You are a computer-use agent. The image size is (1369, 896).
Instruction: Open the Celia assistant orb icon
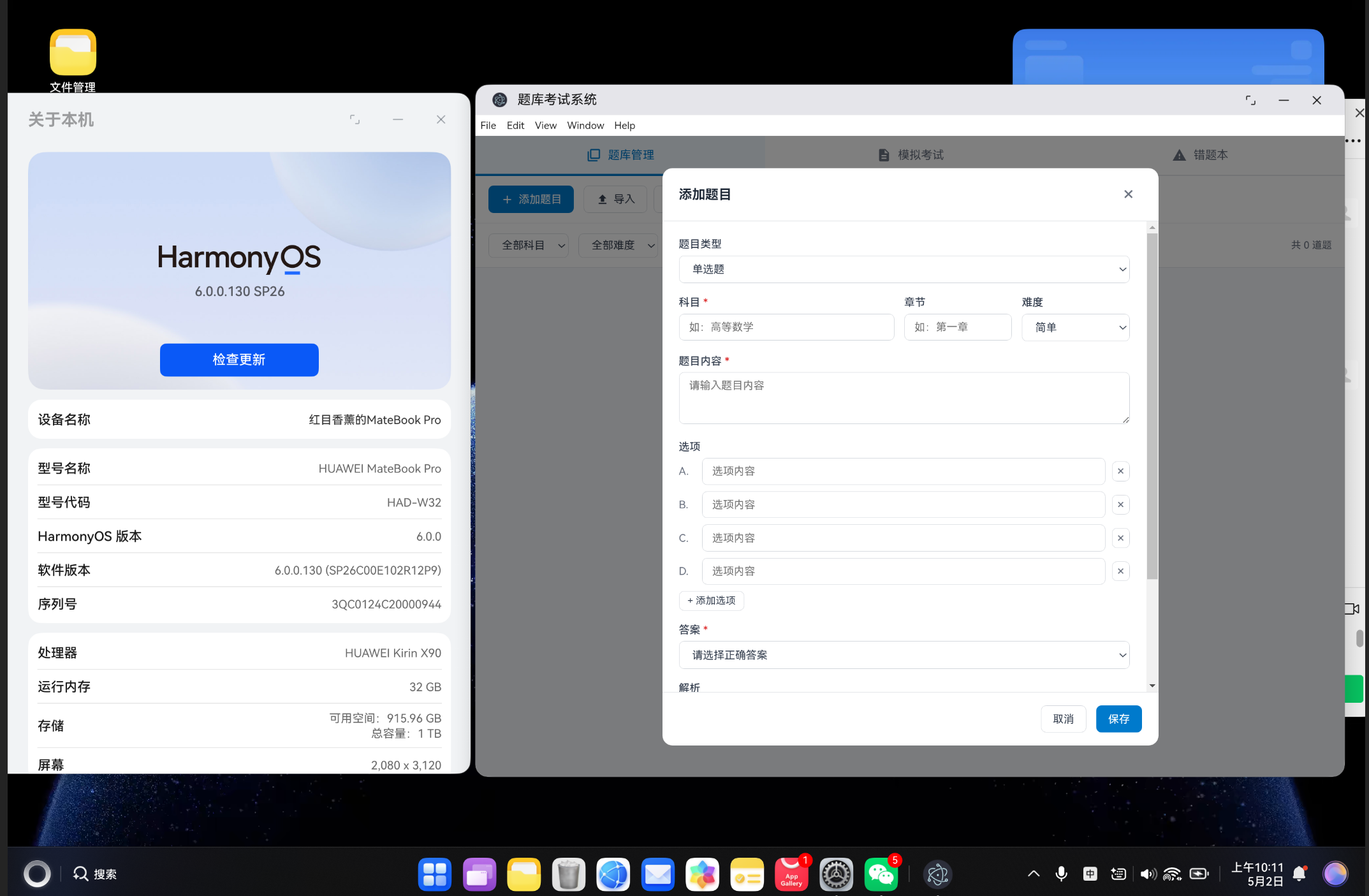click(x=1335, y=874)
